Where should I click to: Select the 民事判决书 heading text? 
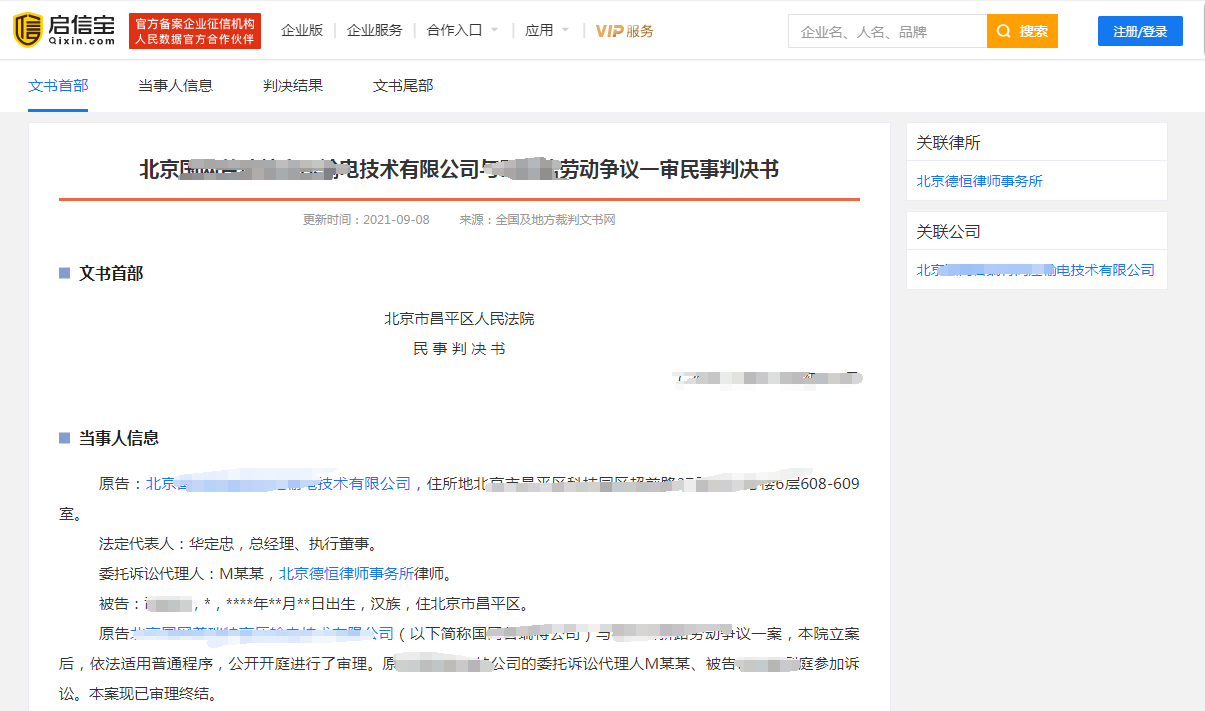tap(459, 348)
